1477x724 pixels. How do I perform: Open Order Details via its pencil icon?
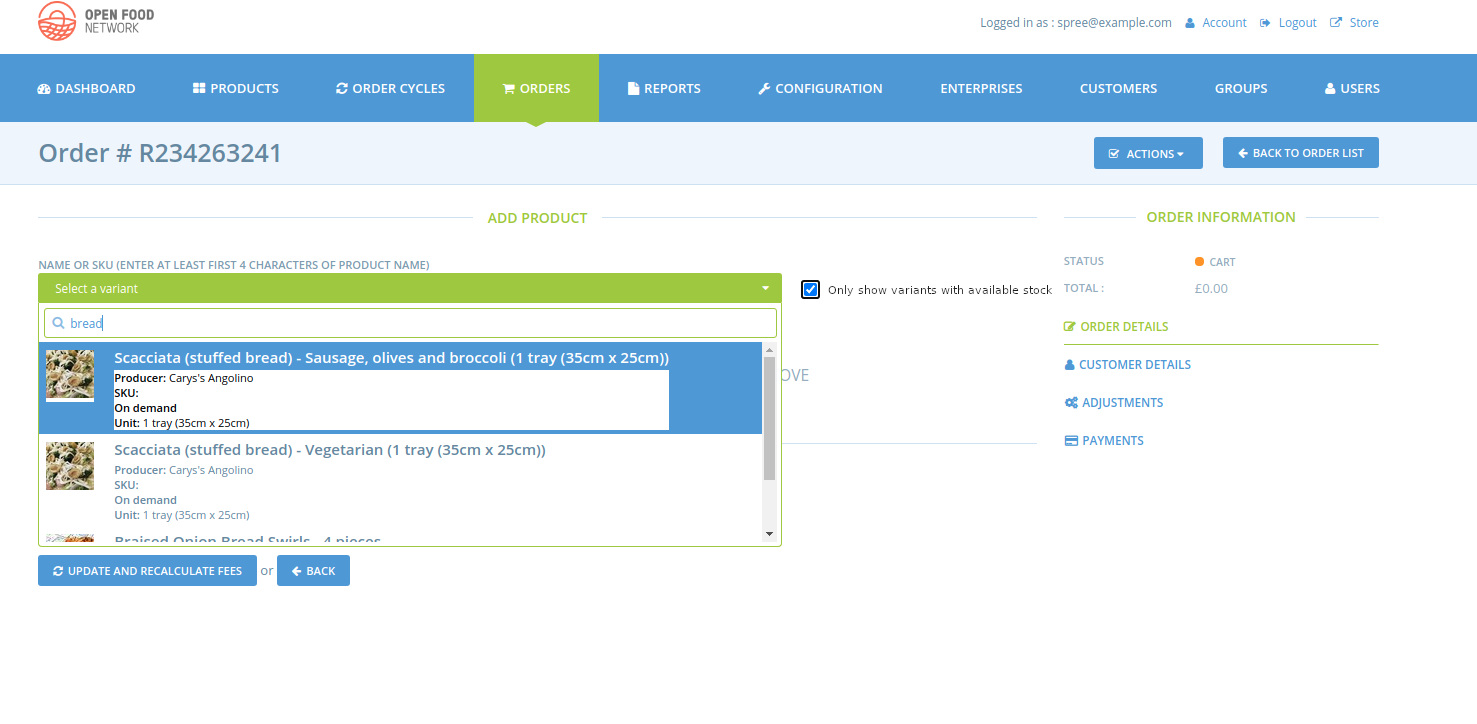(1069, 326)
